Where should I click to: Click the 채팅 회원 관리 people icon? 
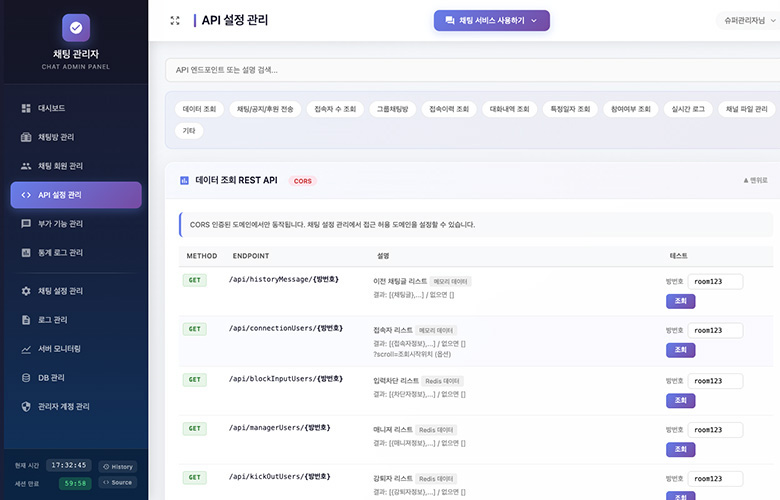click(26, 166)
